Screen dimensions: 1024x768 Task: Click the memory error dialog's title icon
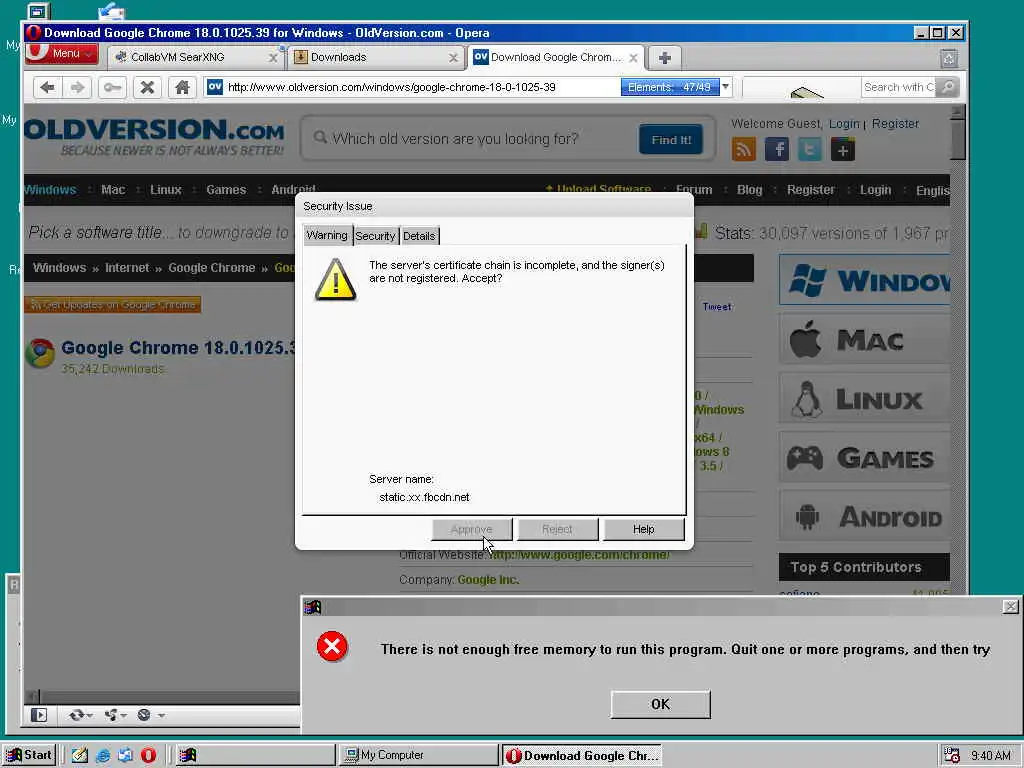click(x=313, y=607)
